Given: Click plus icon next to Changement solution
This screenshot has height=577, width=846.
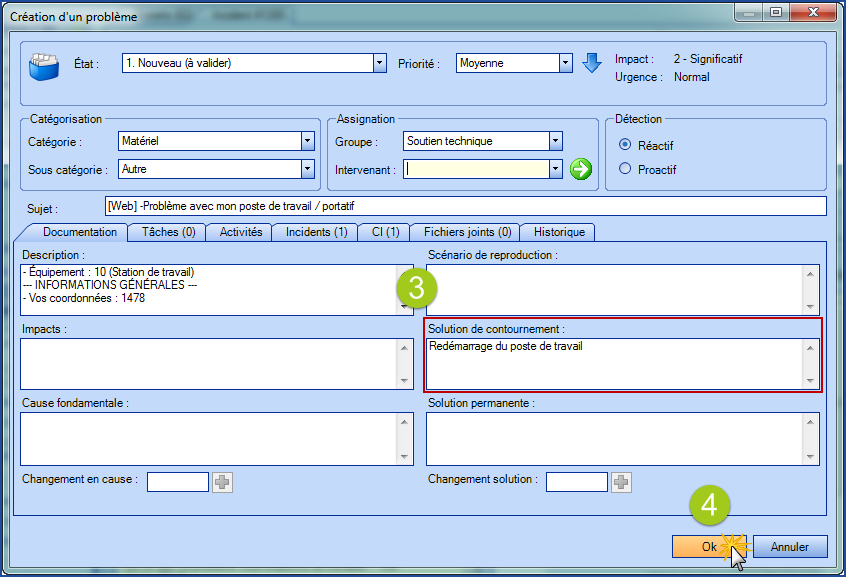Looking at the screenshot, I should (621, 482).
